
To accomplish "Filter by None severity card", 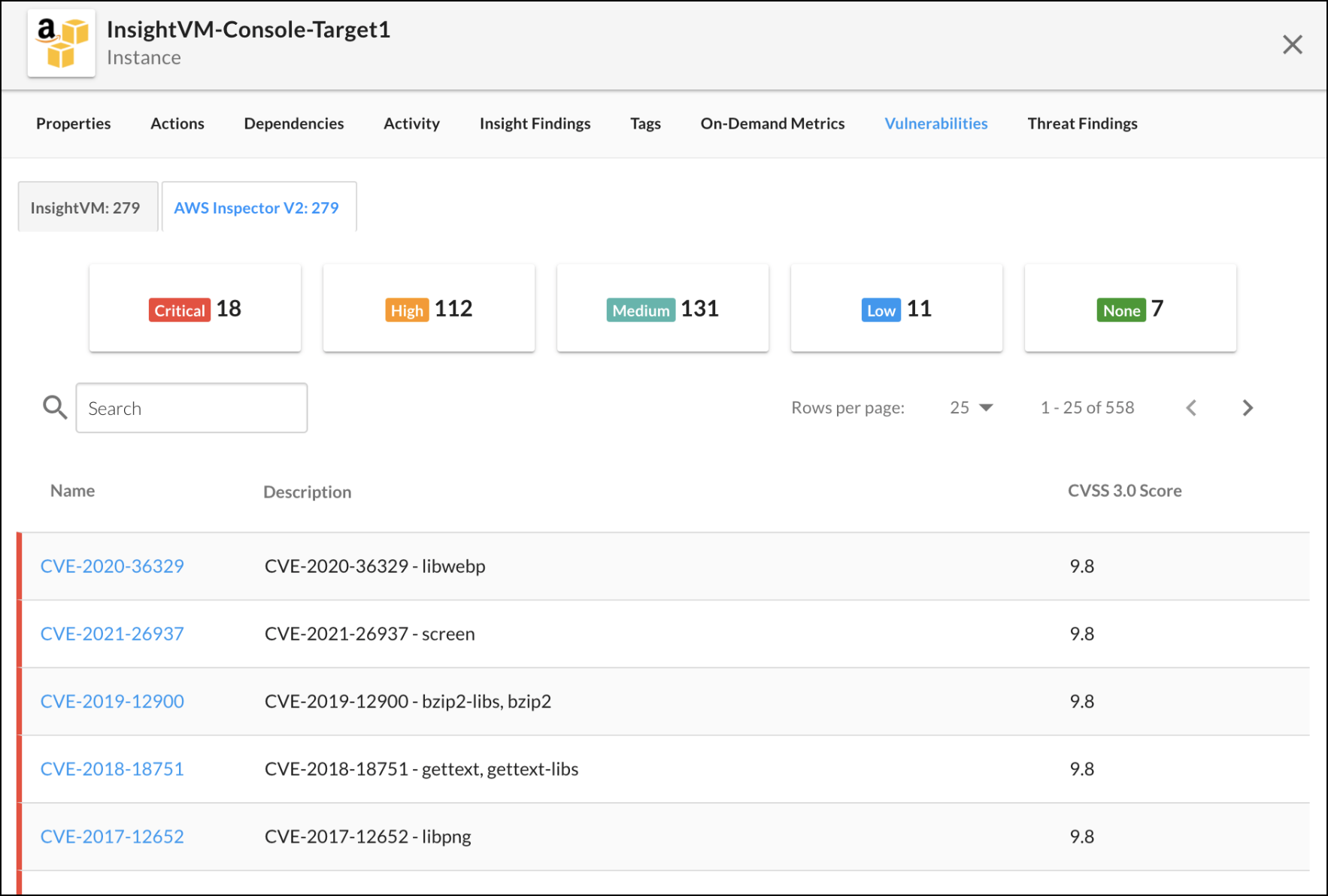I will pyautogui.click(x=1130, y=308).
